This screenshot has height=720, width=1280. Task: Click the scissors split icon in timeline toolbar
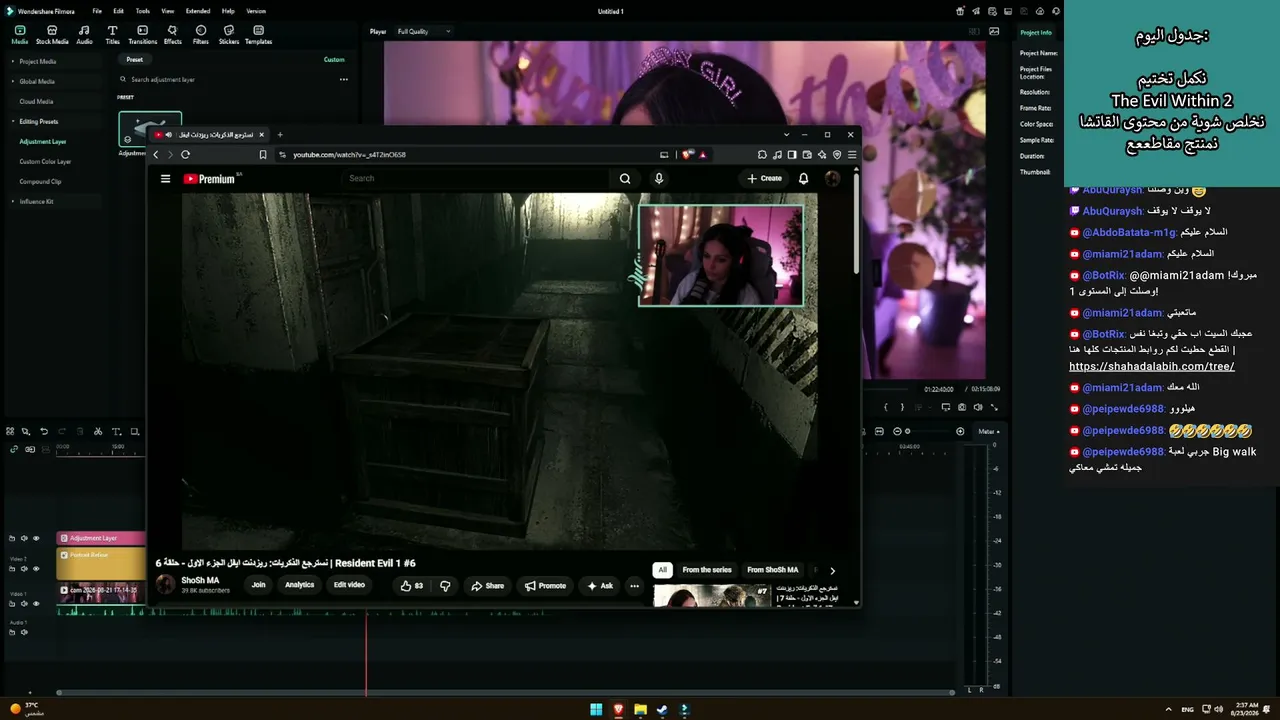98,432
